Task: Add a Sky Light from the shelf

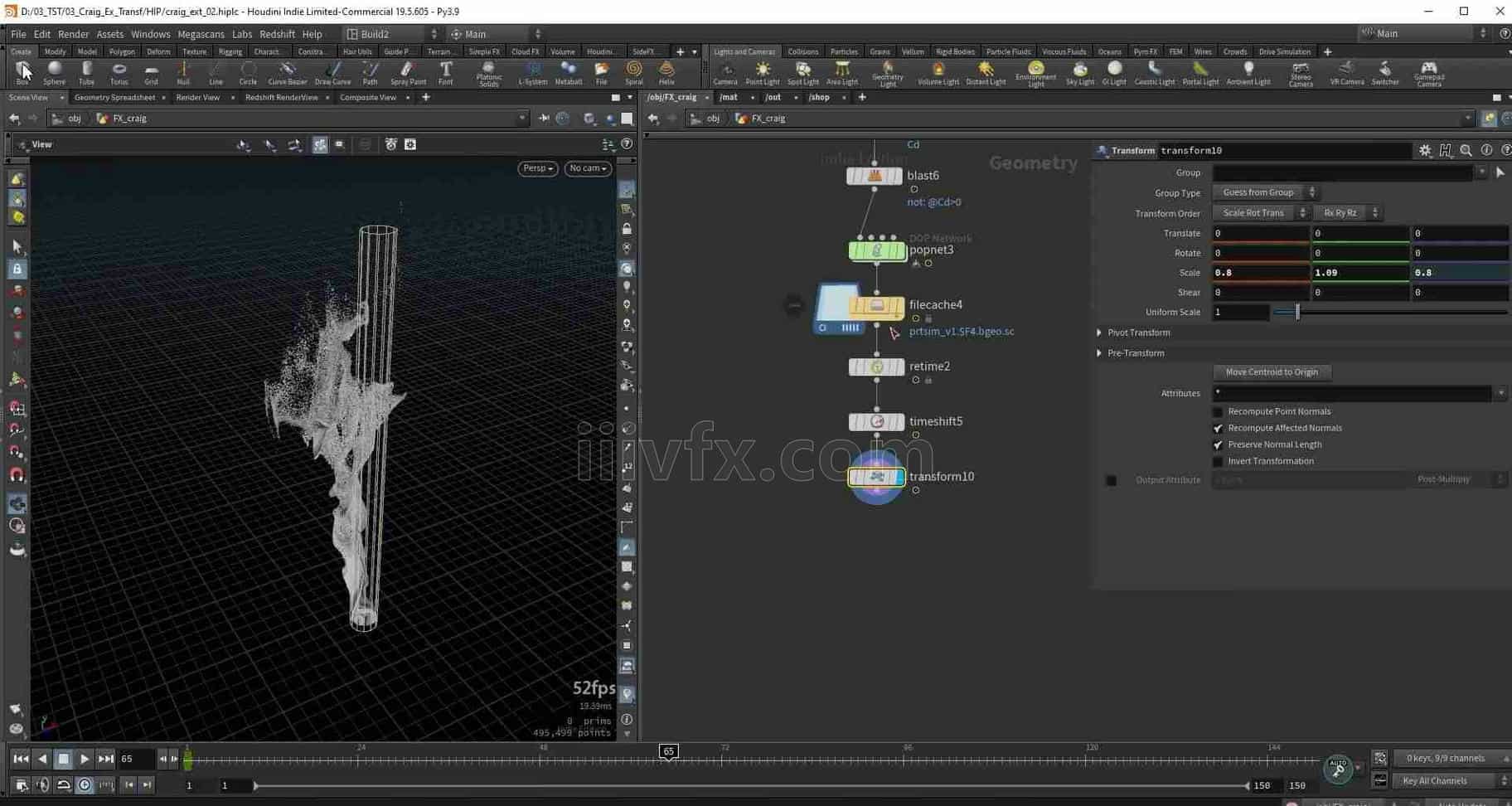Action: tap(1080, 73)
